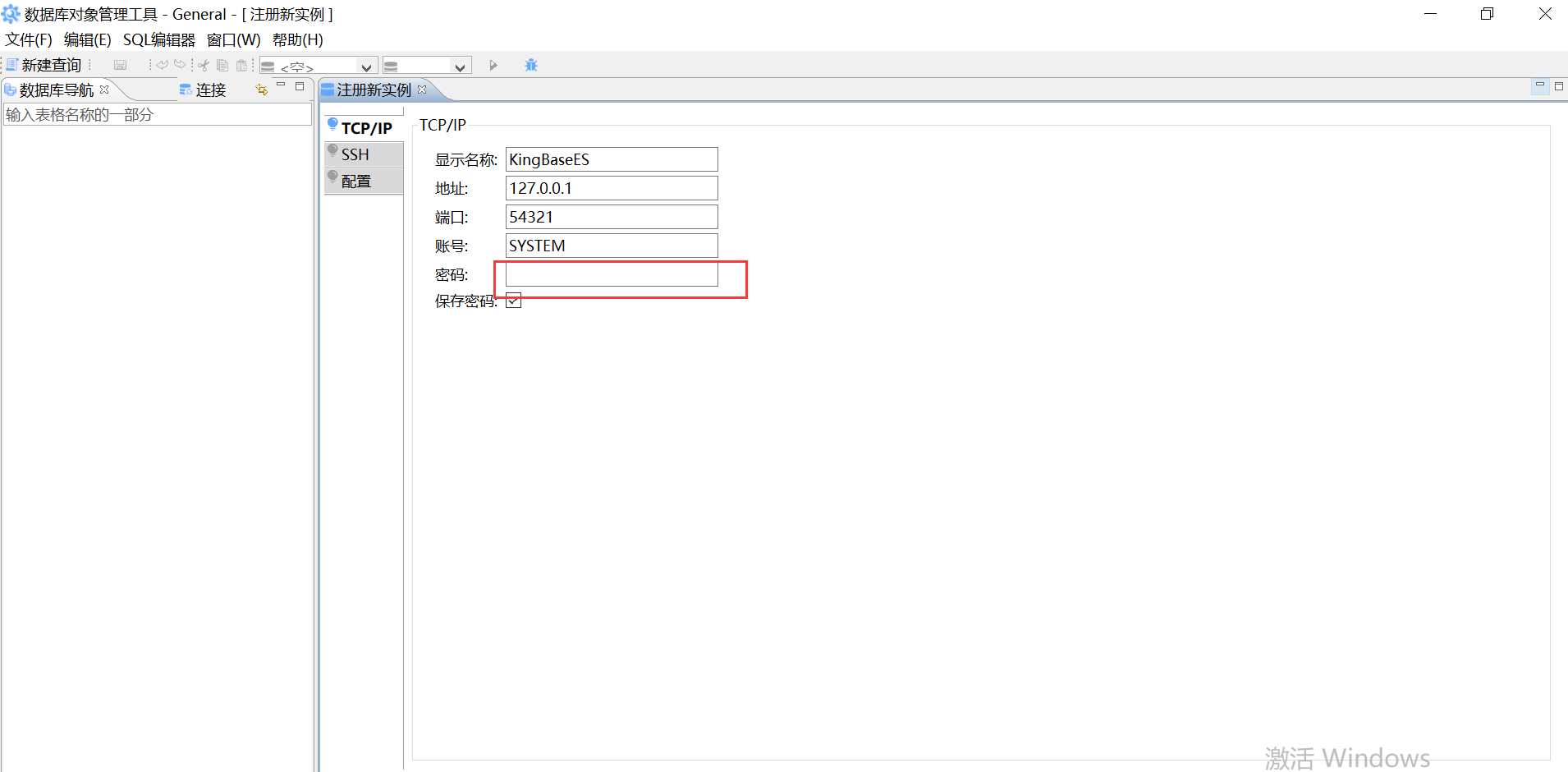Screen dimensions: 1568x772
Task: Select the 数据库导航 panel tab
Action: pos(57,90)
